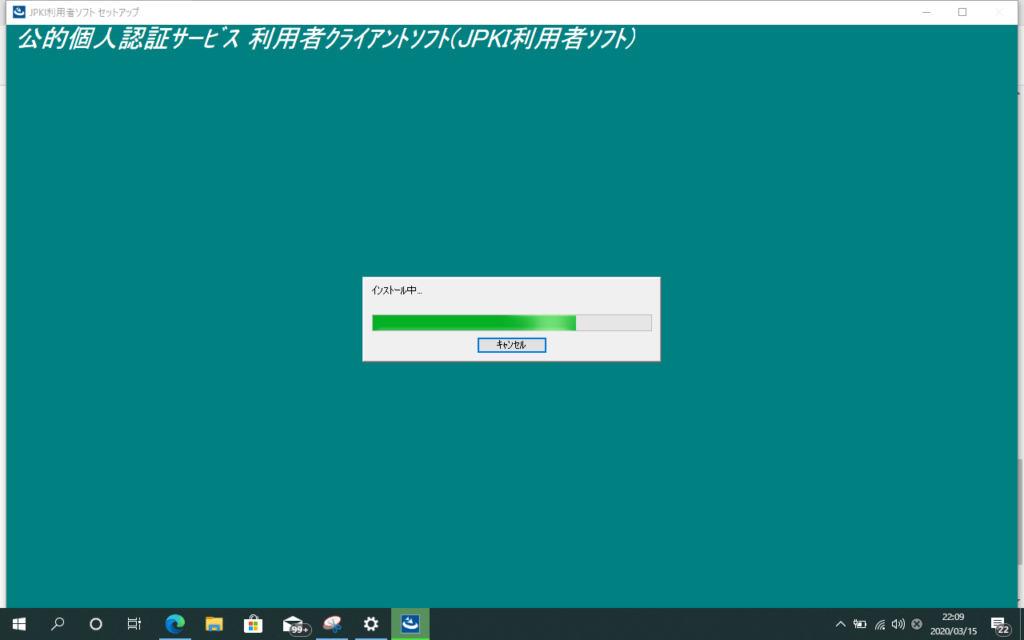Viewport: 1024px width, 640px height.
Task: Open Action Center notifications icon
Action: (999, 624)
